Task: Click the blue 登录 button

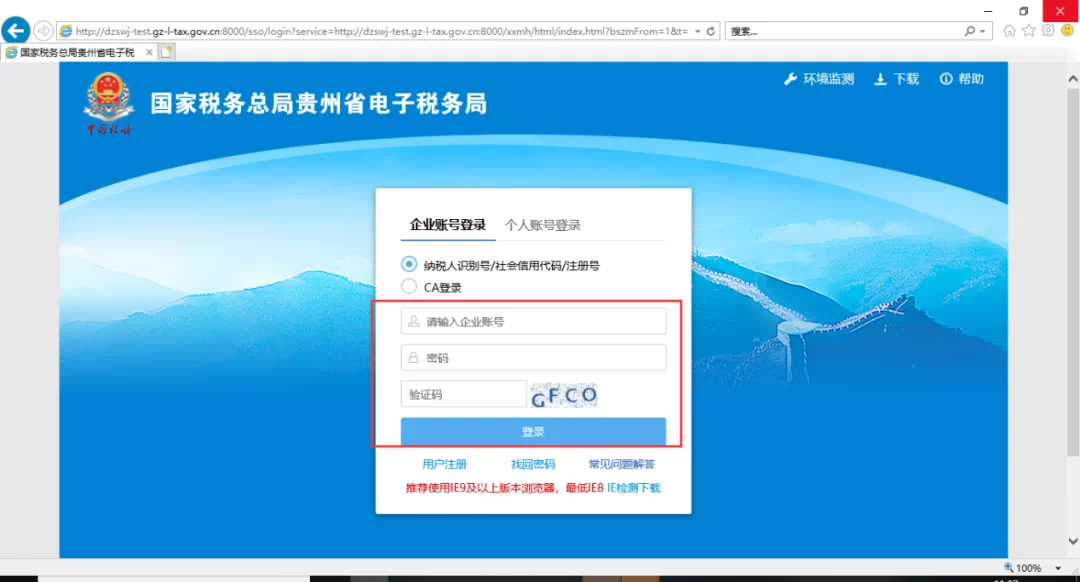Action: (533, 432)
